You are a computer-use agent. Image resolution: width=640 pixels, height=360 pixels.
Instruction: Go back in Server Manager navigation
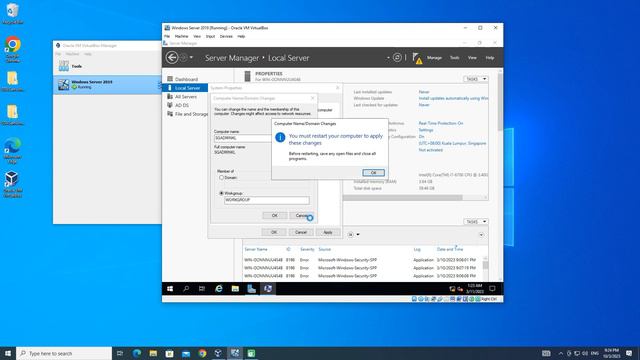click(x=172, y=58)
